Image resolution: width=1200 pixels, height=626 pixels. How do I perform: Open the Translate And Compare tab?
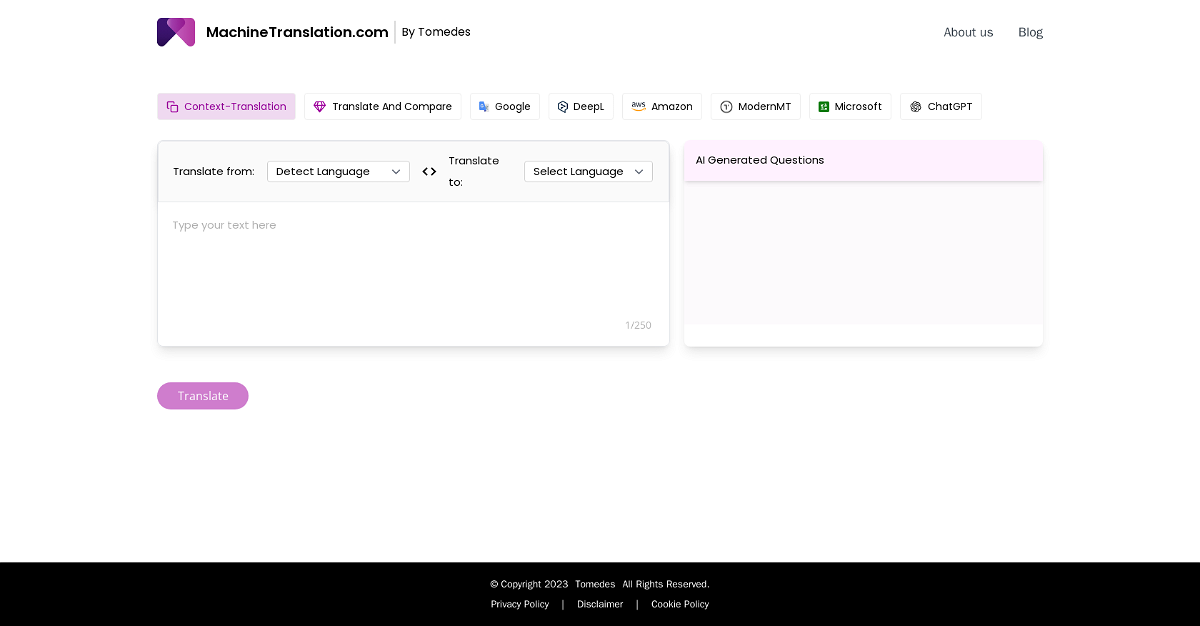tap(392, 107)
